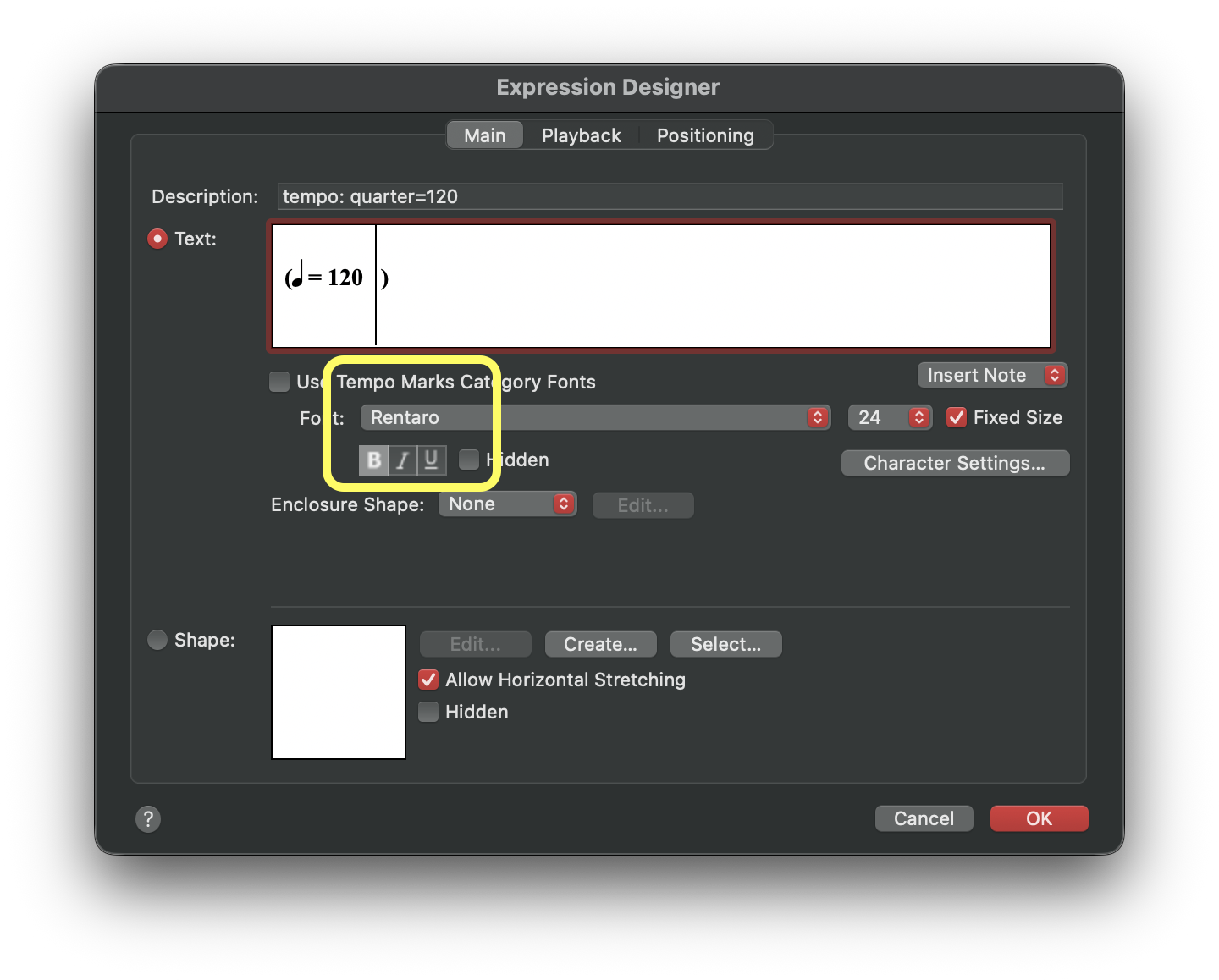Click the Description text field

click(x=669, y=197)
